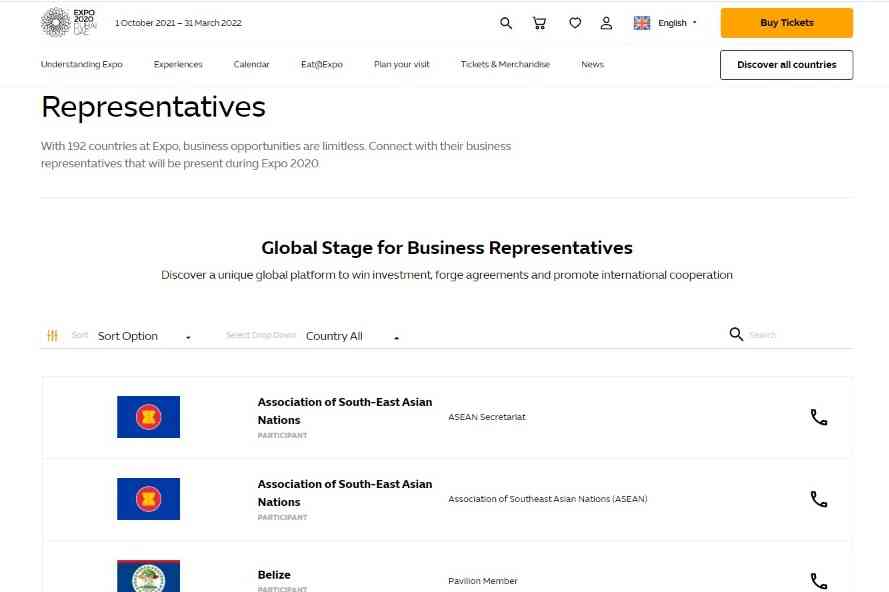Image resolution: width=889 pixels, height=592 pixels.
Task: Open the Calendar menu item
Action: 251,64
